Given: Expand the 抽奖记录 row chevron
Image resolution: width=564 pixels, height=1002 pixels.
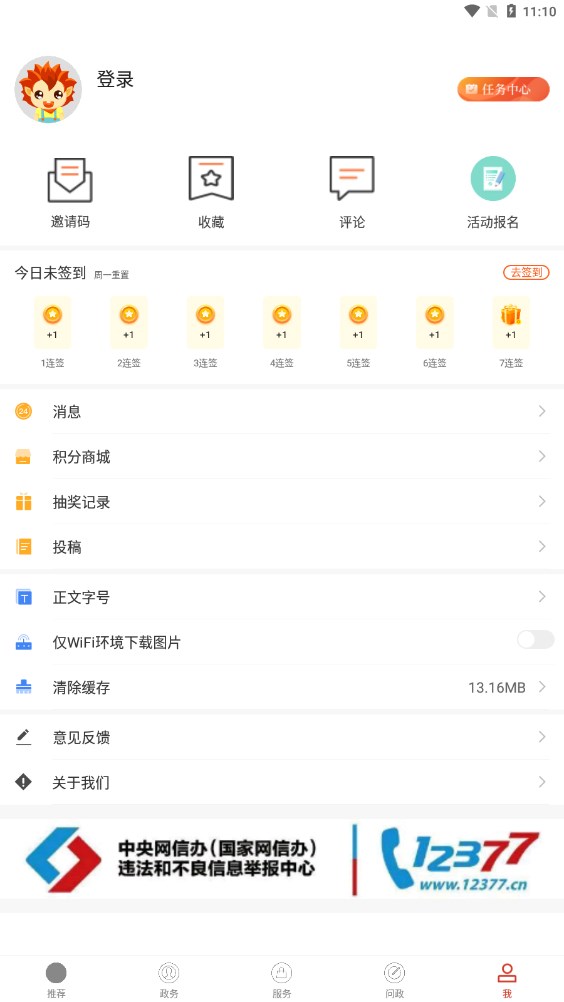Looking at the screenshot, I should coord(542,501).
